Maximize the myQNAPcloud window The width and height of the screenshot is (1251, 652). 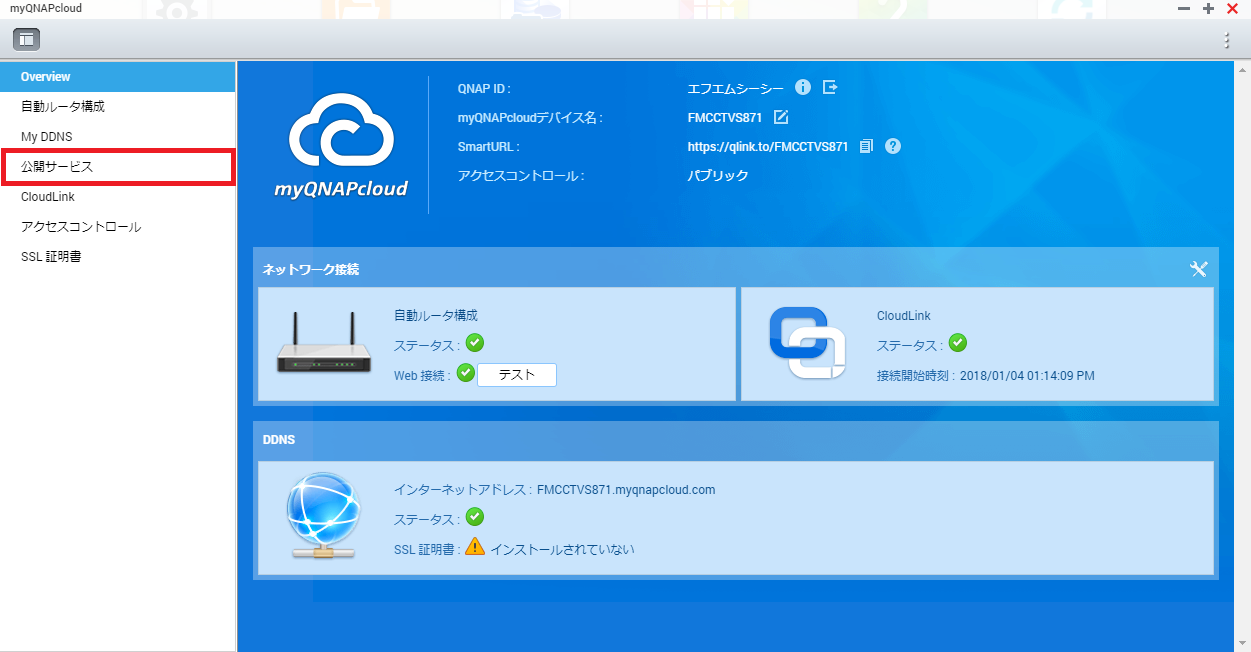click(1208, 8)
